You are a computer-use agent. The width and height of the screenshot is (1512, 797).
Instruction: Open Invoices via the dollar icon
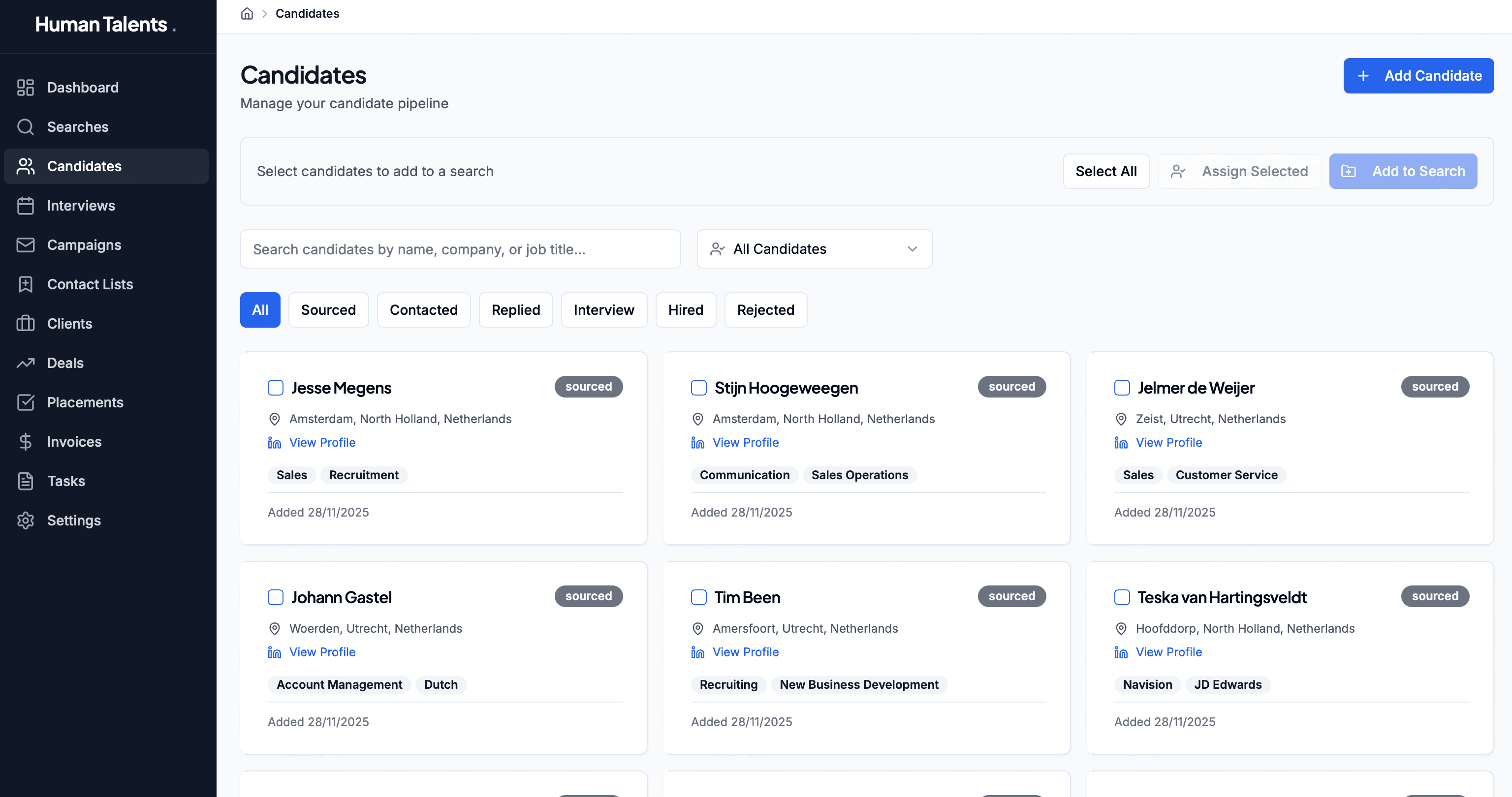coord(26,441)
